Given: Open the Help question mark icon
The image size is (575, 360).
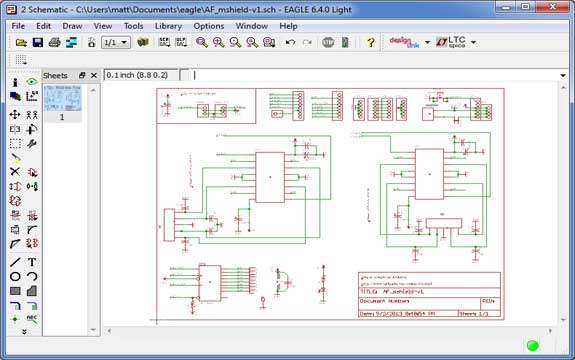Looking at the screenshot, I should tap(370, 43).
